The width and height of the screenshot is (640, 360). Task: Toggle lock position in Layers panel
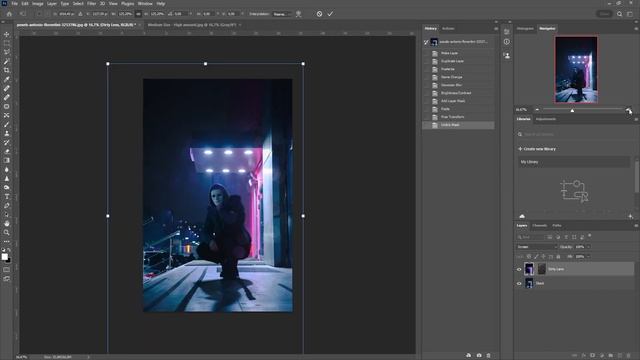(543, 257)
